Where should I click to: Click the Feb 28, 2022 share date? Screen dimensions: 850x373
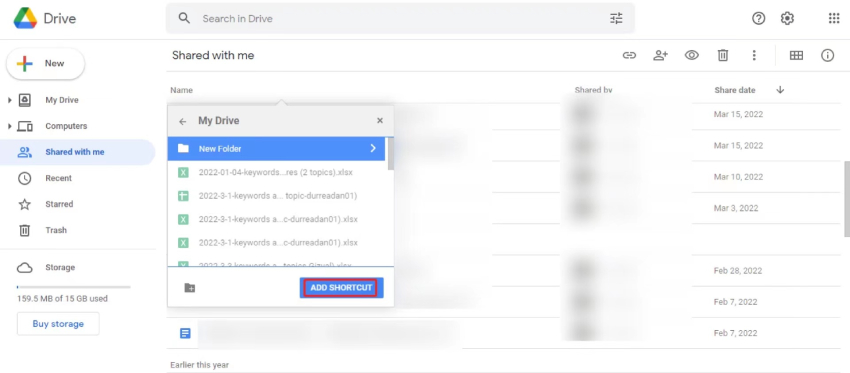[x=738, y=271]
